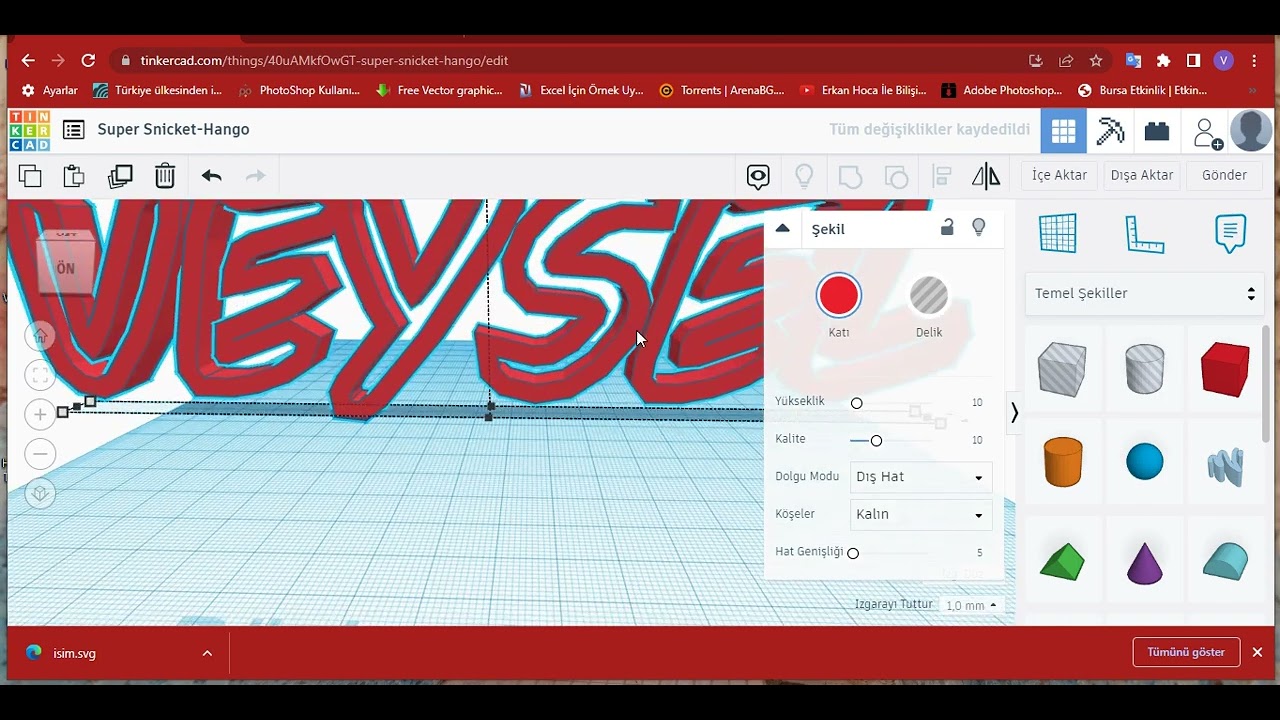The width and height of the screenshot is (1280, 720).
Task: Open the Köşeler dropdown
Action: (921, 515)
